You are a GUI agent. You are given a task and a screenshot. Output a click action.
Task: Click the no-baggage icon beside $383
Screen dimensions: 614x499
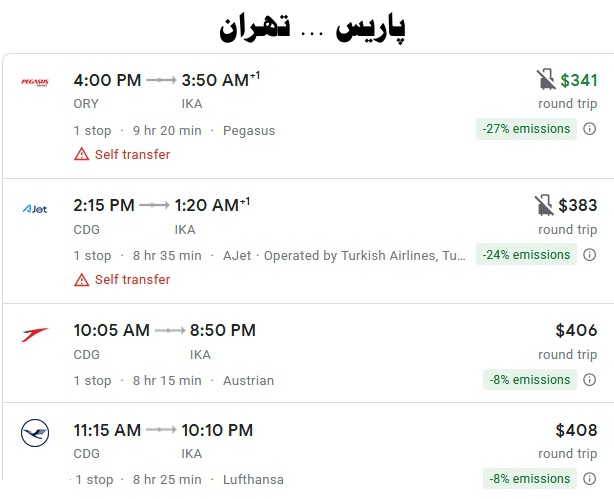(x=545, y=206)
